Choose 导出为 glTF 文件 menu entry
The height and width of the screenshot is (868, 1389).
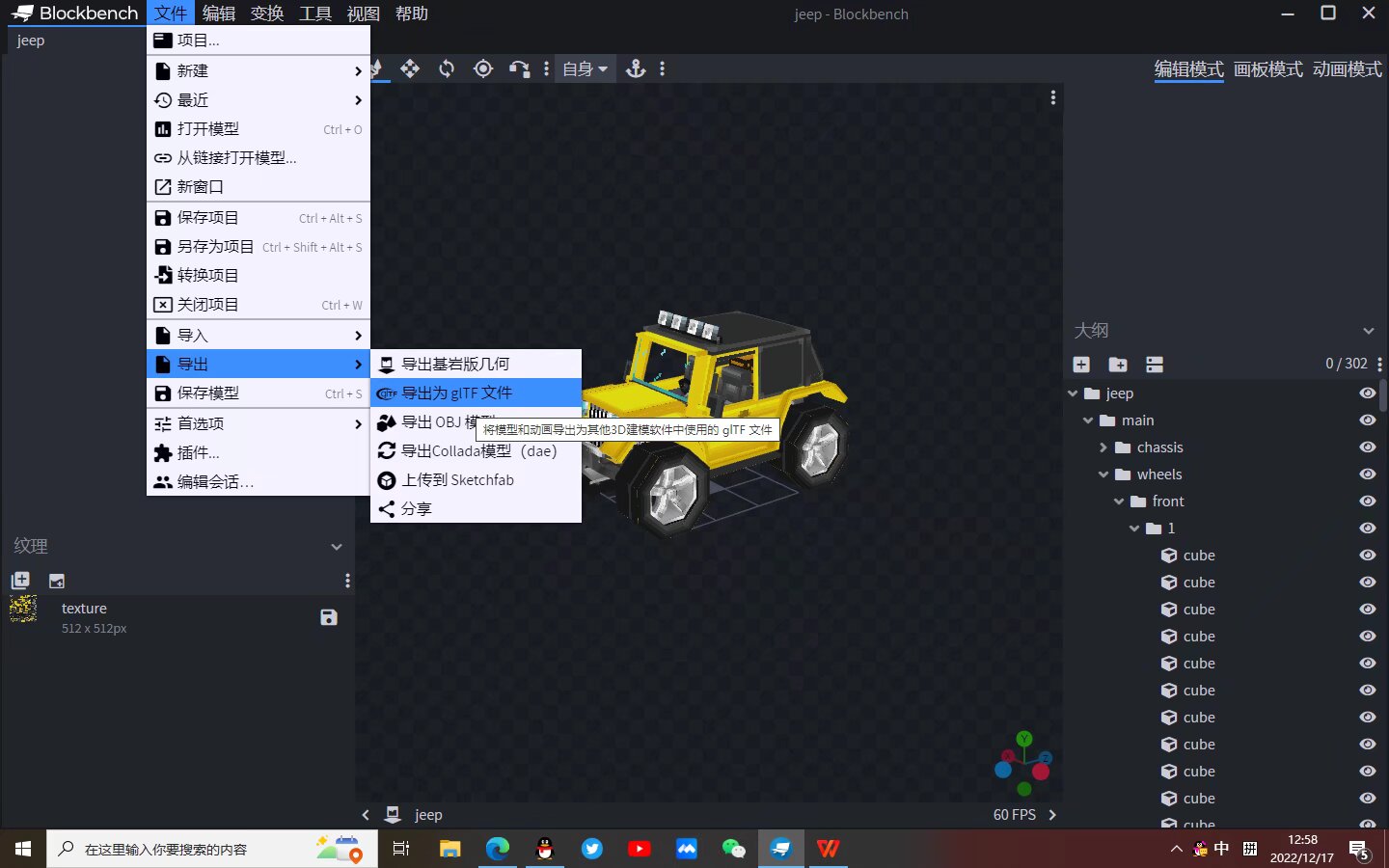coord(477,393)
